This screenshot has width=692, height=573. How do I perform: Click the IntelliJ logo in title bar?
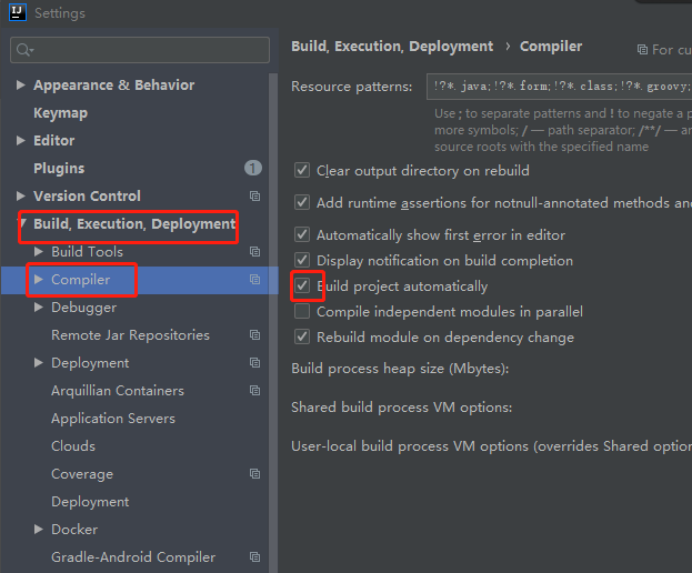click(17, 13)
